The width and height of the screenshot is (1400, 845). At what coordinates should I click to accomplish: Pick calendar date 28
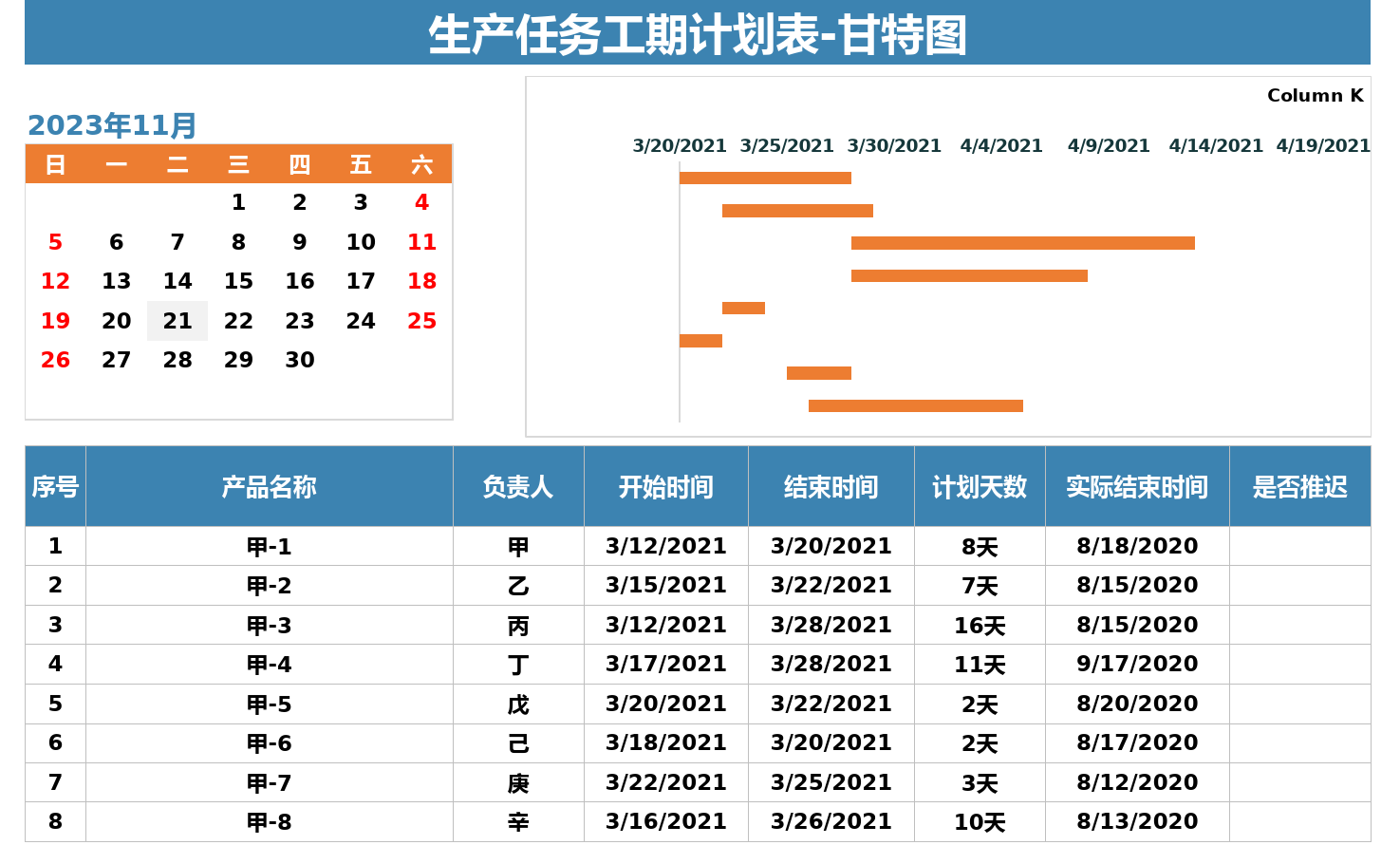click(177, 360)
